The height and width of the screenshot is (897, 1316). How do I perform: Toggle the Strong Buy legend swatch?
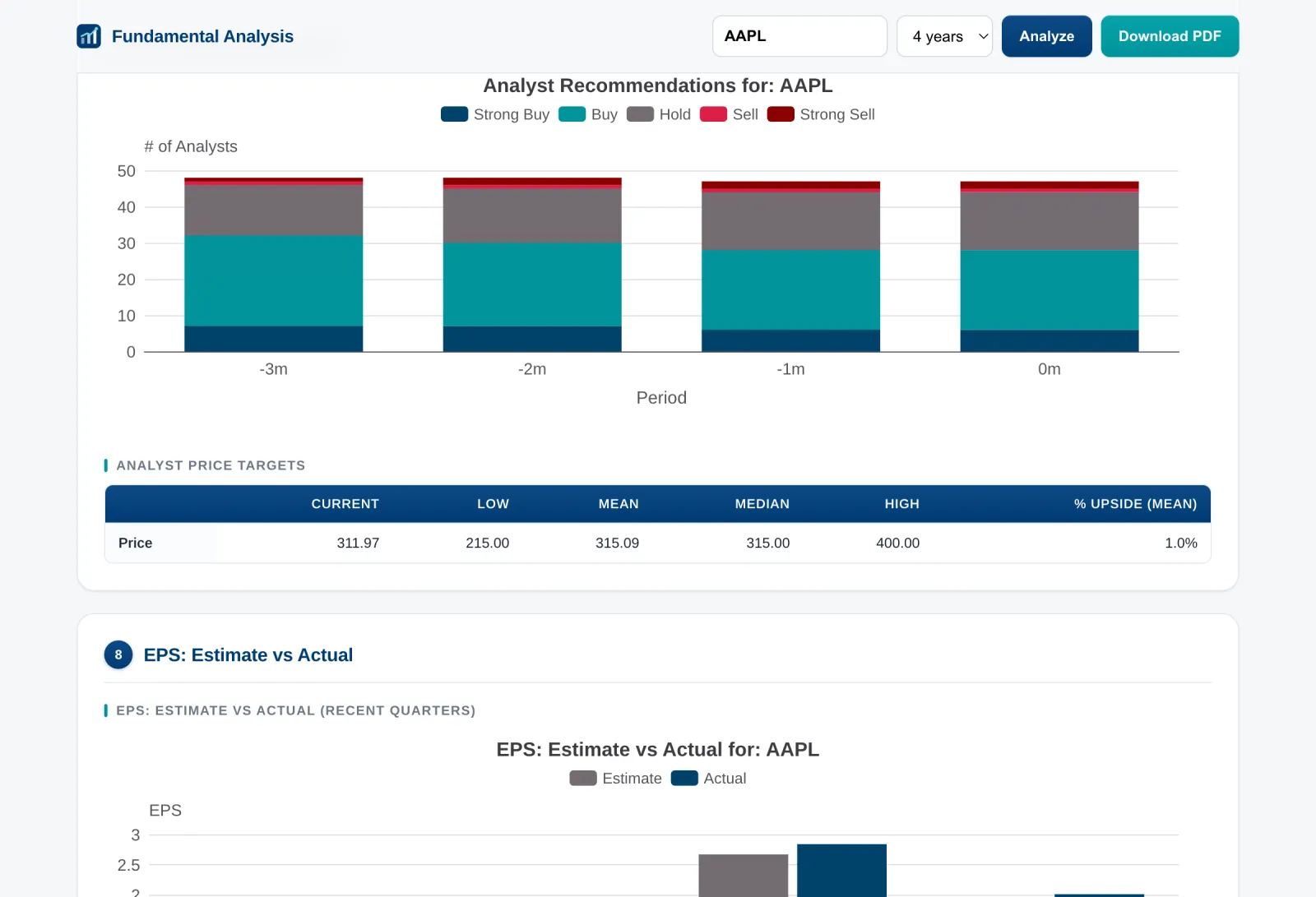[x=454, y=114]
